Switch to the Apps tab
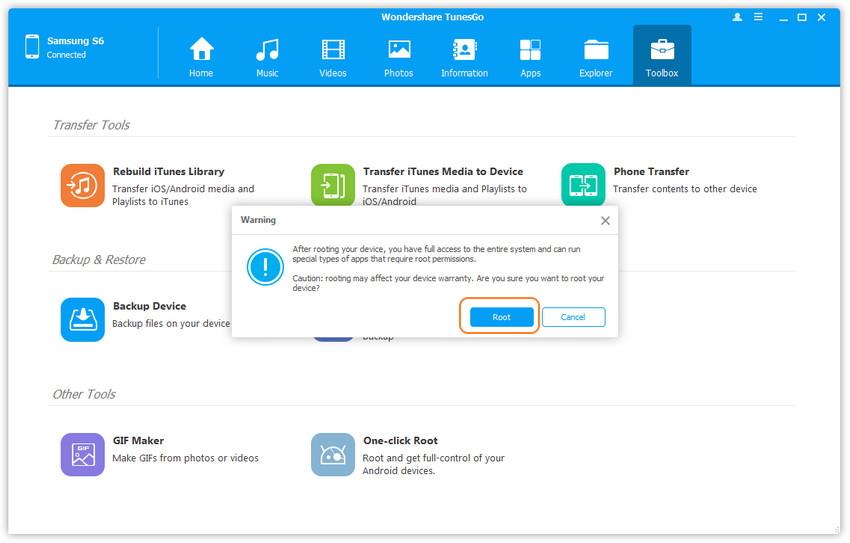Viewport: 850px width, 543px height. click(530, 57)
